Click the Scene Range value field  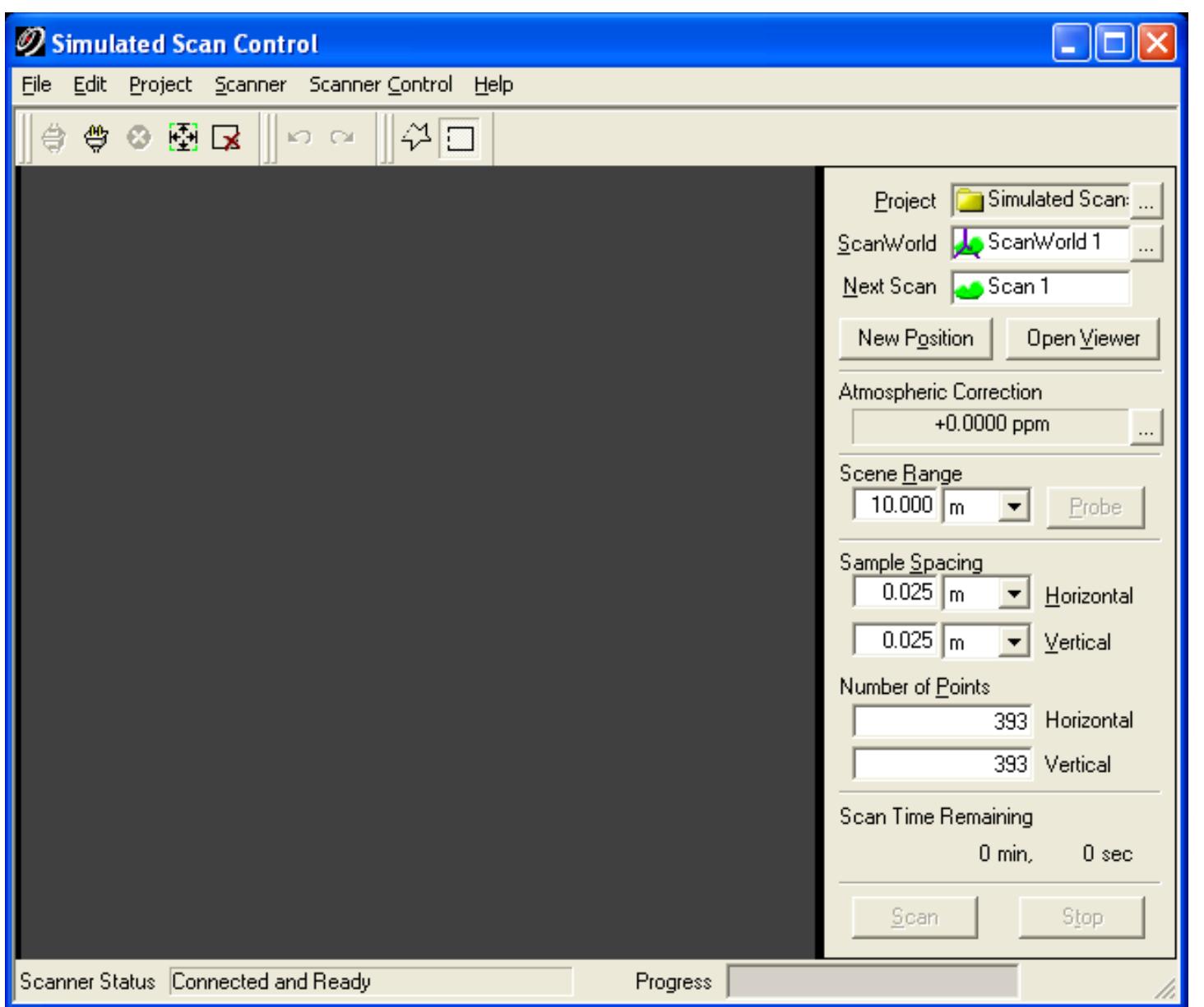click(x=896, y=505)
